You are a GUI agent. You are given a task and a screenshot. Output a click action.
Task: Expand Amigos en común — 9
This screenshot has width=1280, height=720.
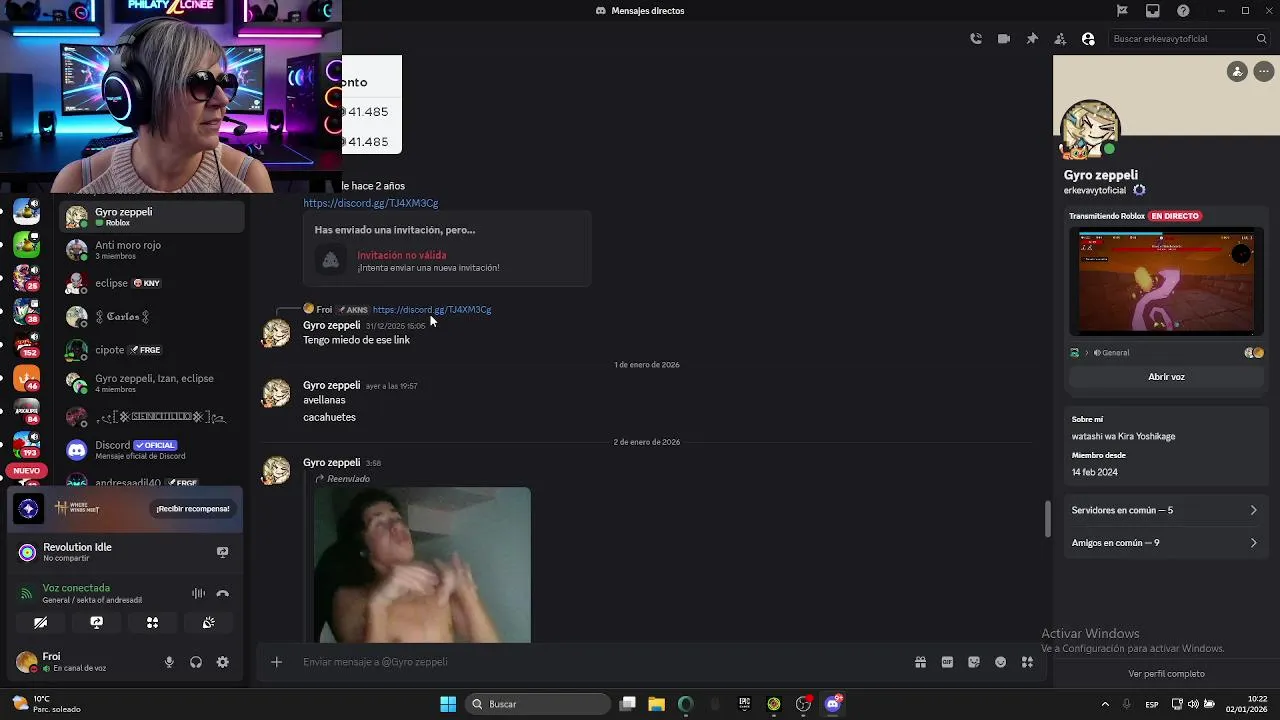click(x=1165, y=543)
